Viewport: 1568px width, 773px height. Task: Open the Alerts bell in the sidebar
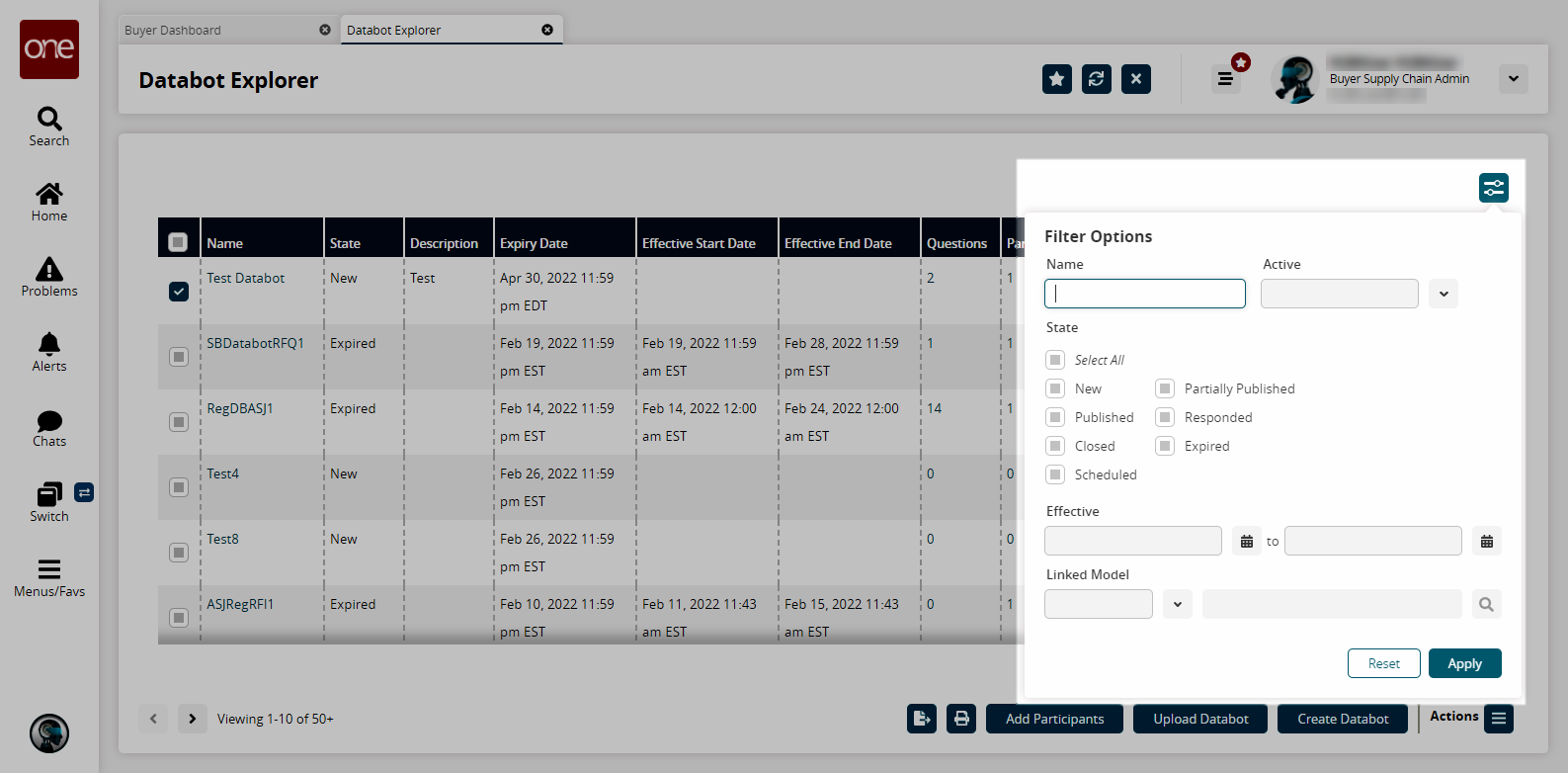click(x=49, y=352)
